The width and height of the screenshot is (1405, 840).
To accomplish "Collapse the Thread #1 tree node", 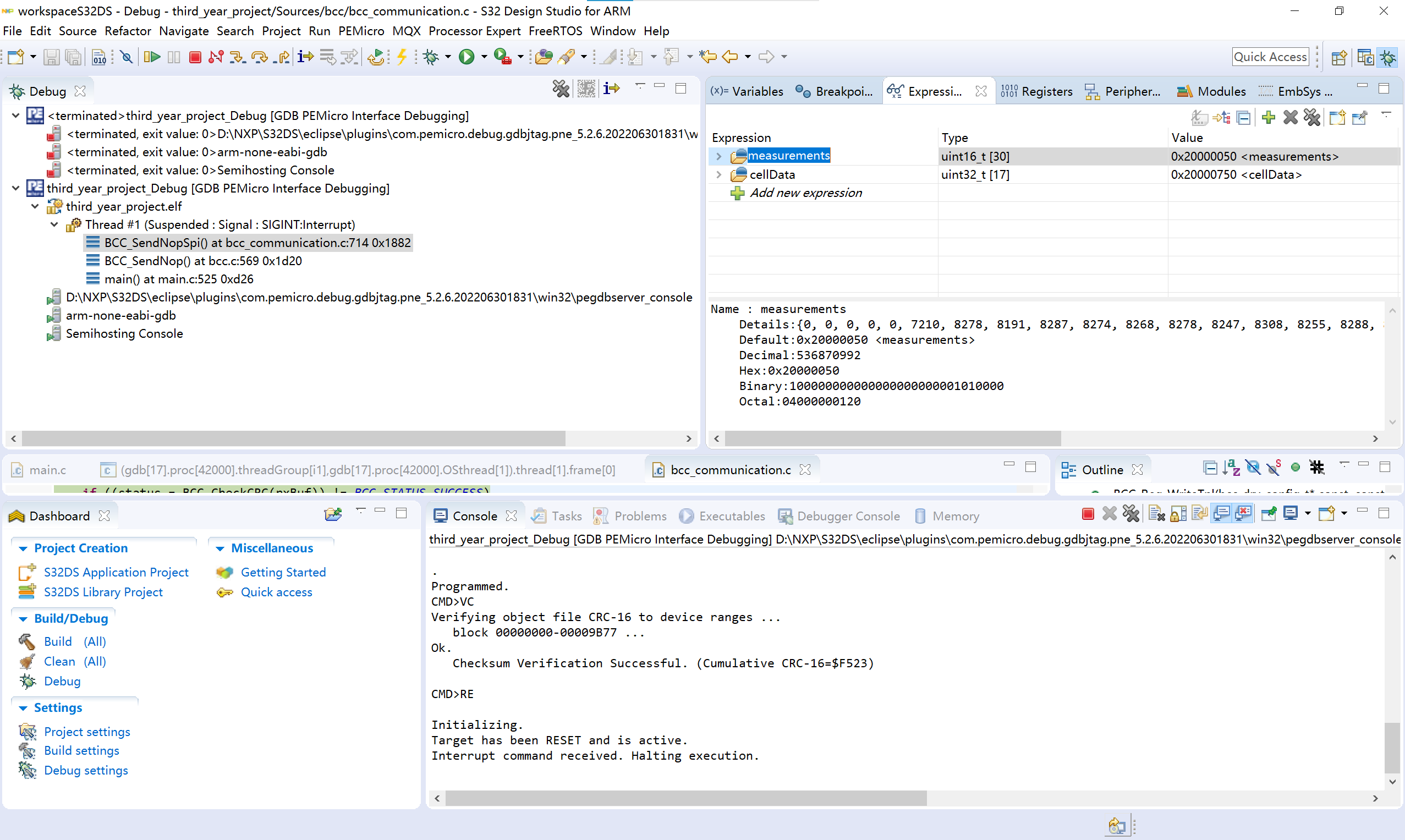I will tap(54, 224).
